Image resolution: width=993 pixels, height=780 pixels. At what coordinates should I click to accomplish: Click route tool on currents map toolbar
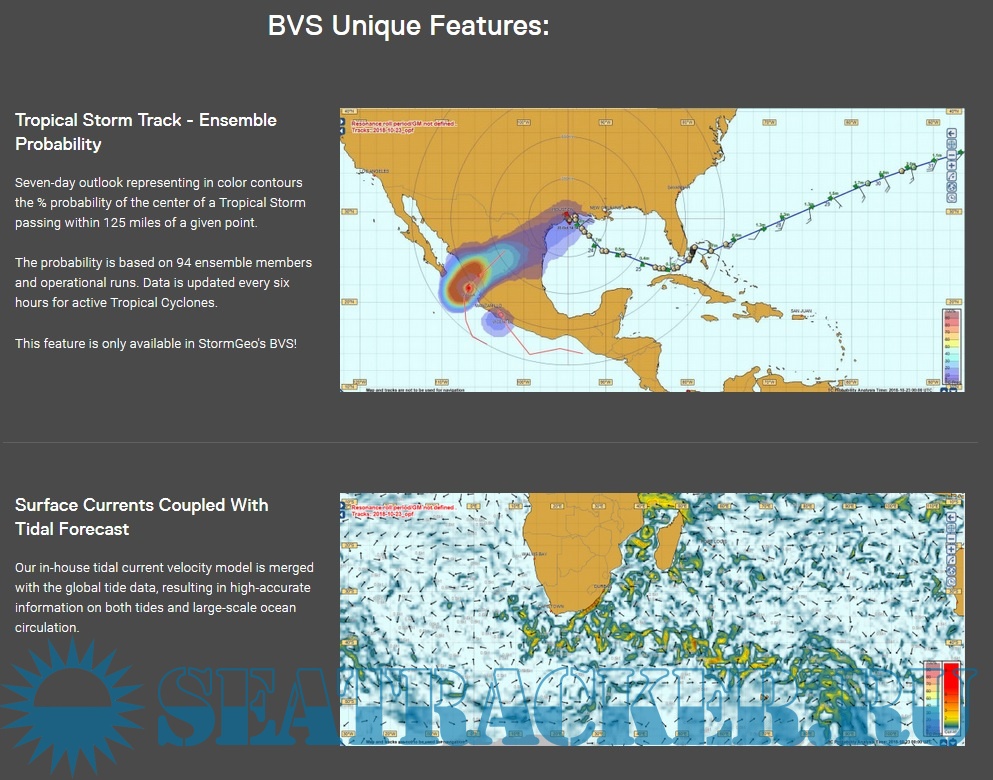click(x=951, y=560)
